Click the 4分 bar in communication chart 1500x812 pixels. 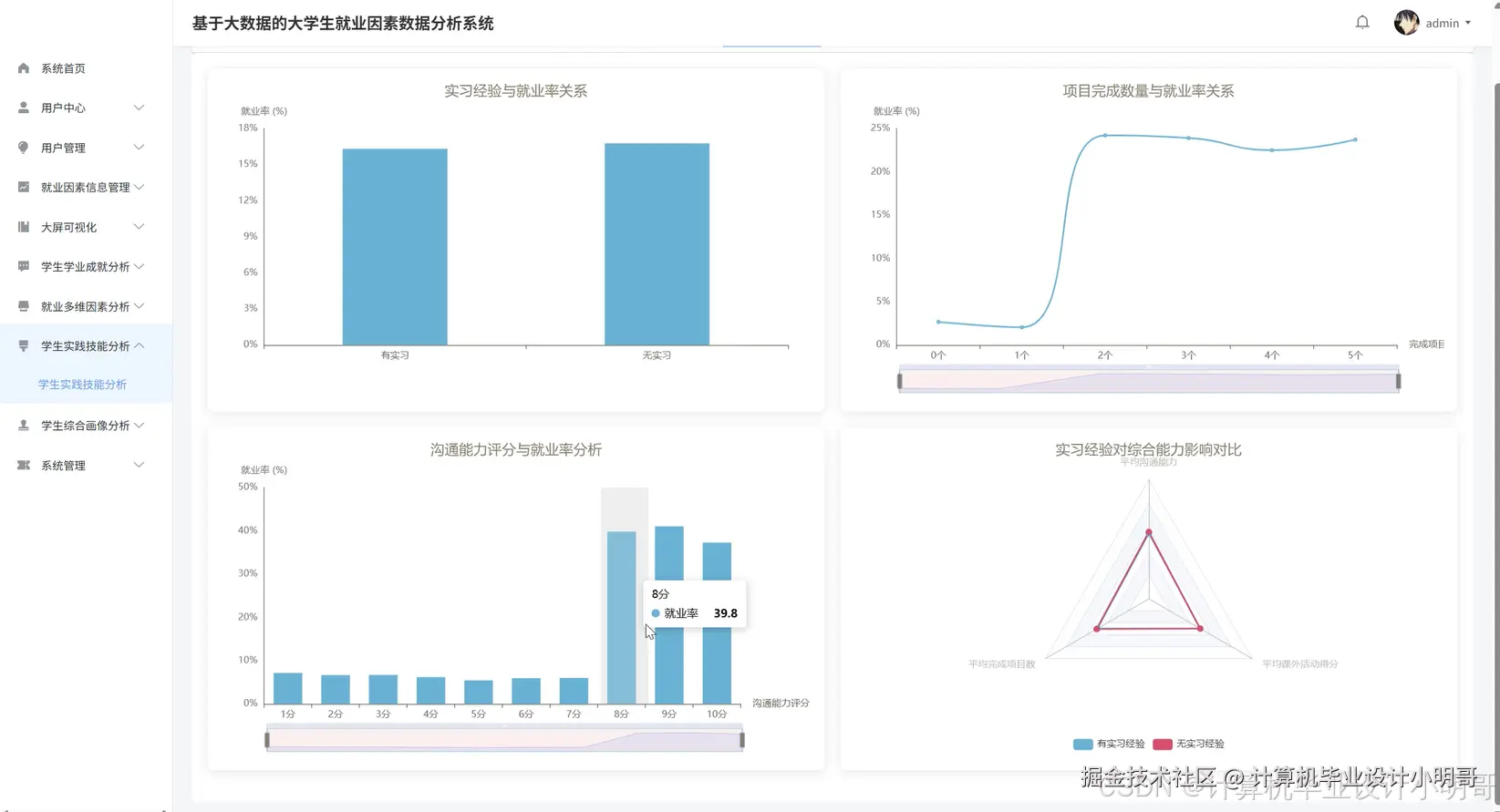pos(430,691)
